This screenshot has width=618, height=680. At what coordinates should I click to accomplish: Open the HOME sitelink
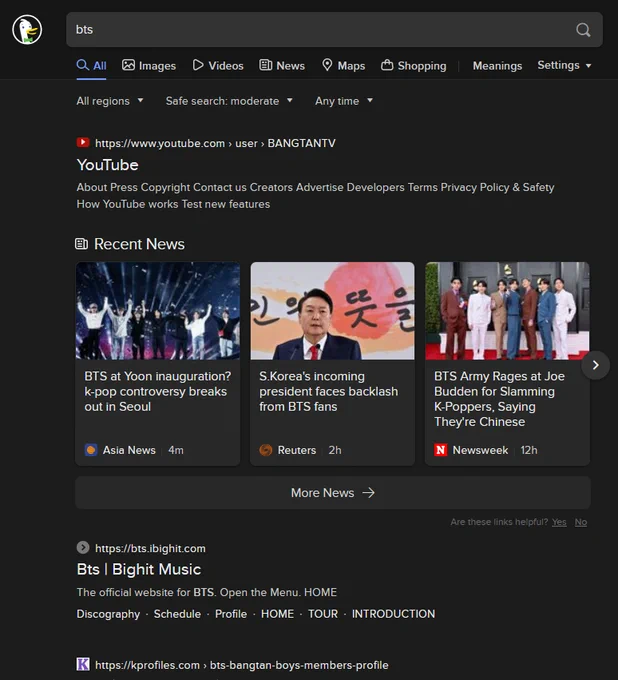click(x=277, y=614)
